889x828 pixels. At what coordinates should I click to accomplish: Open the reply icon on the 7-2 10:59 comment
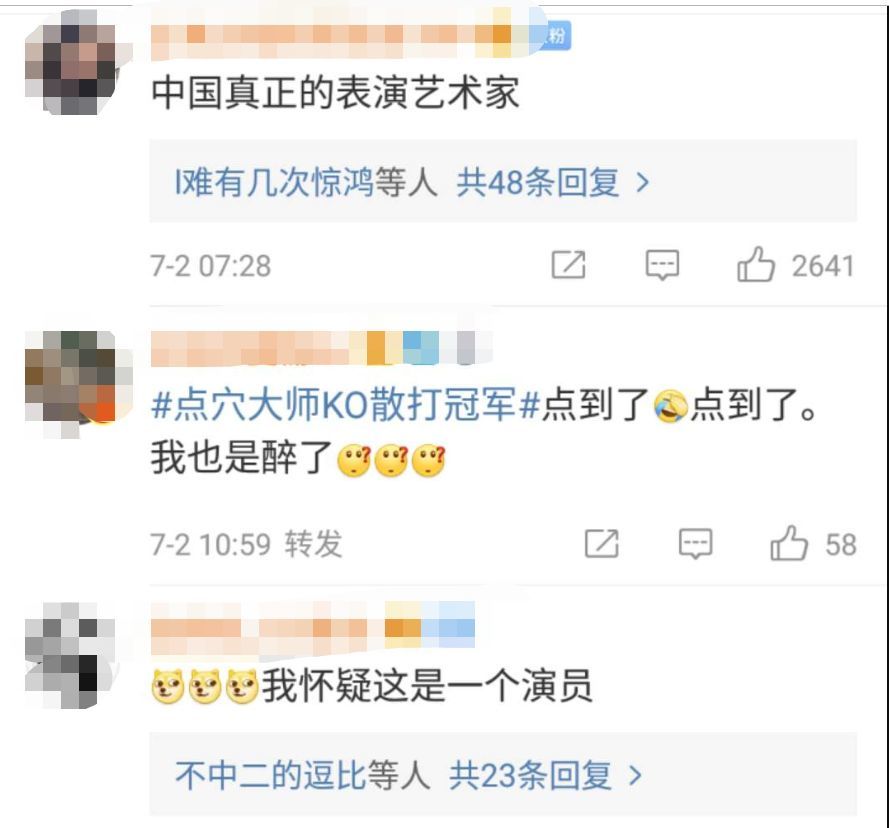[x=696, y=543]
